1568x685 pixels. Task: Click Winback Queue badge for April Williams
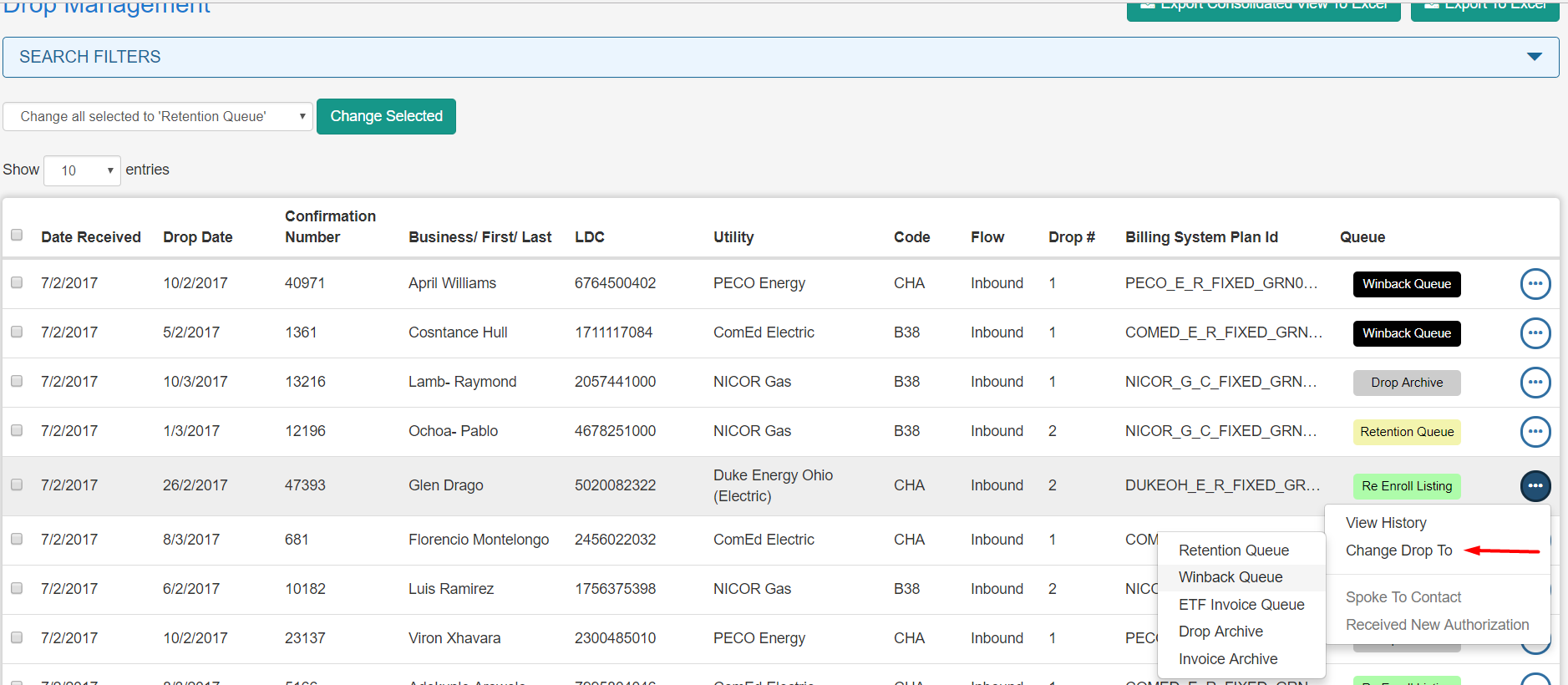click(1407, 284)
